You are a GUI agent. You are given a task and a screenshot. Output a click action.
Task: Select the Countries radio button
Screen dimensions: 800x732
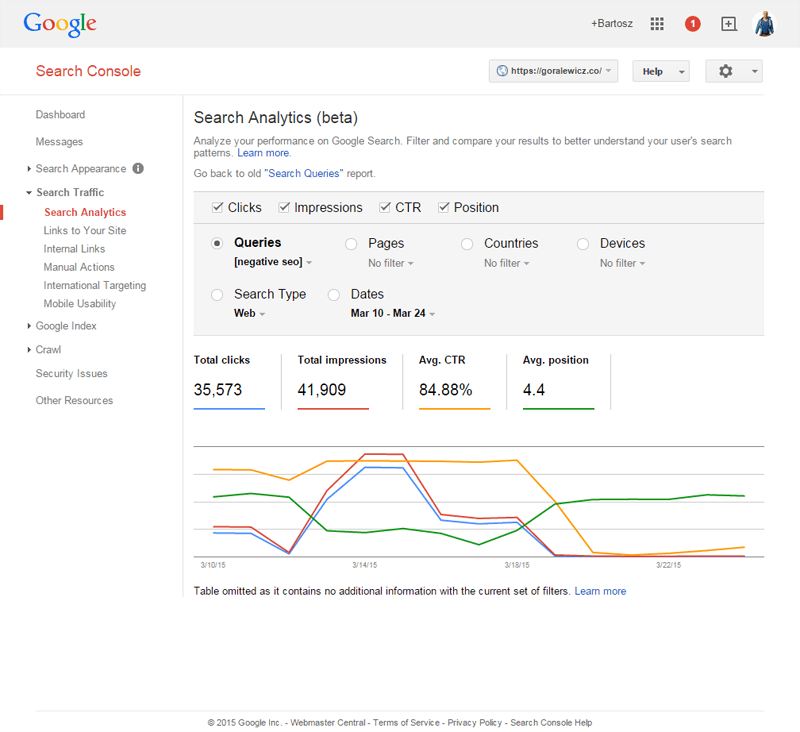(467, 243)
